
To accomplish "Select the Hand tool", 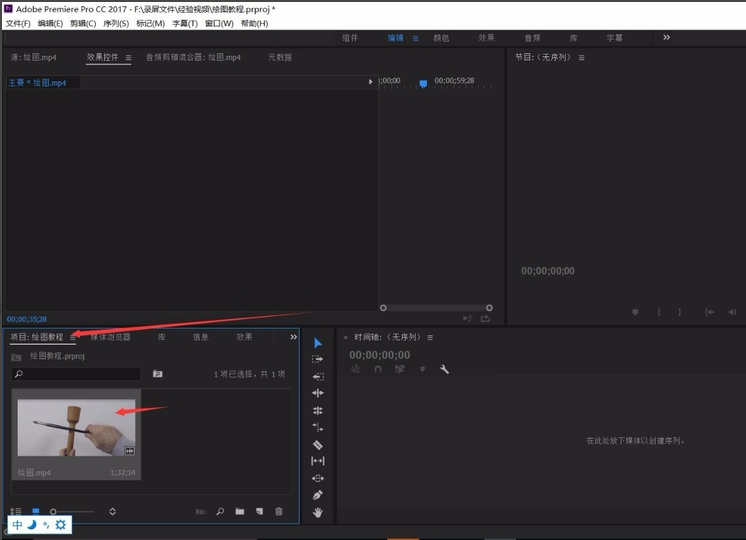I will (x=318, y=512).
